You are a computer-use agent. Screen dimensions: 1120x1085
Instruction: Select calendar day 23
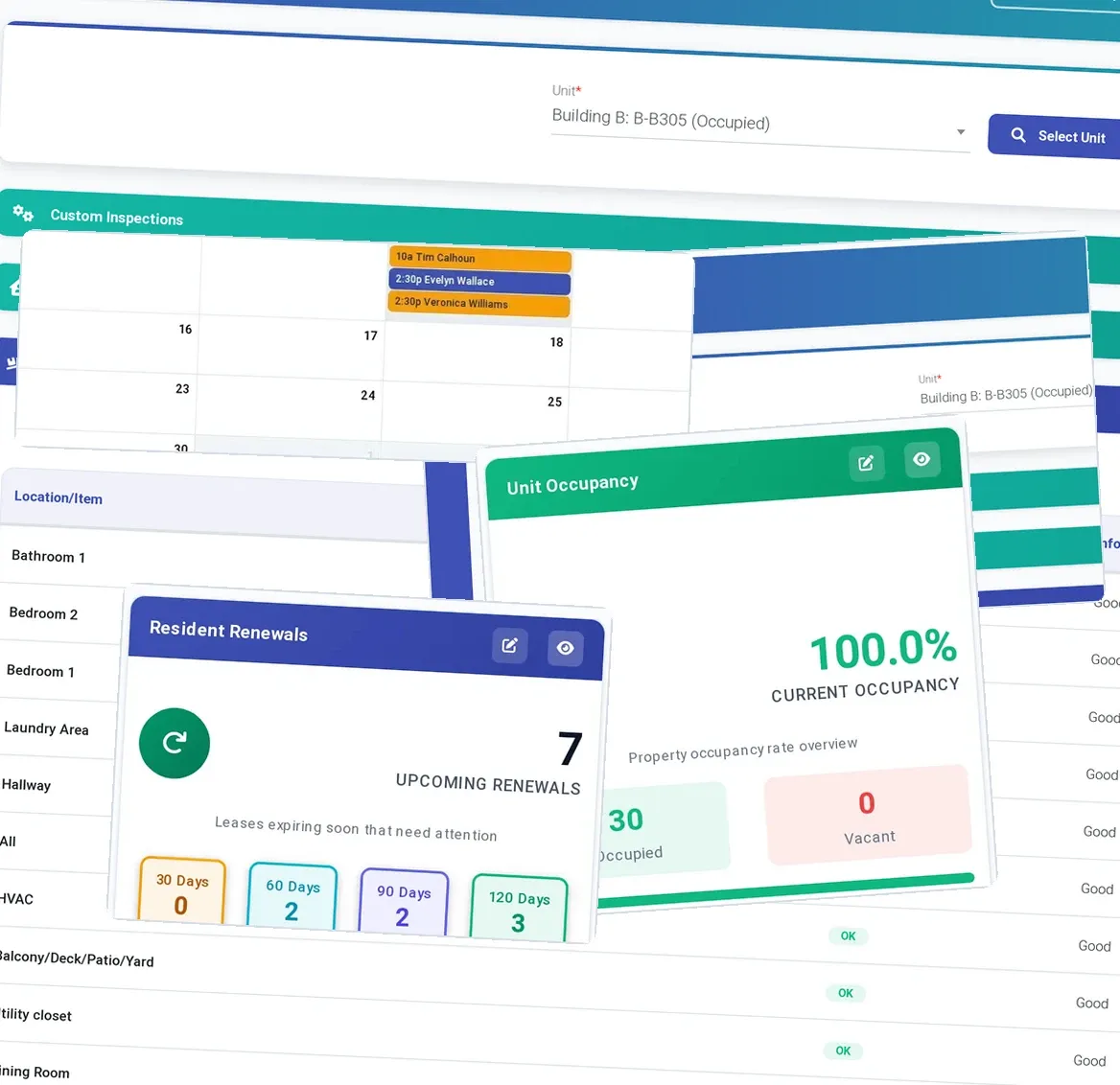click(182, 389)
